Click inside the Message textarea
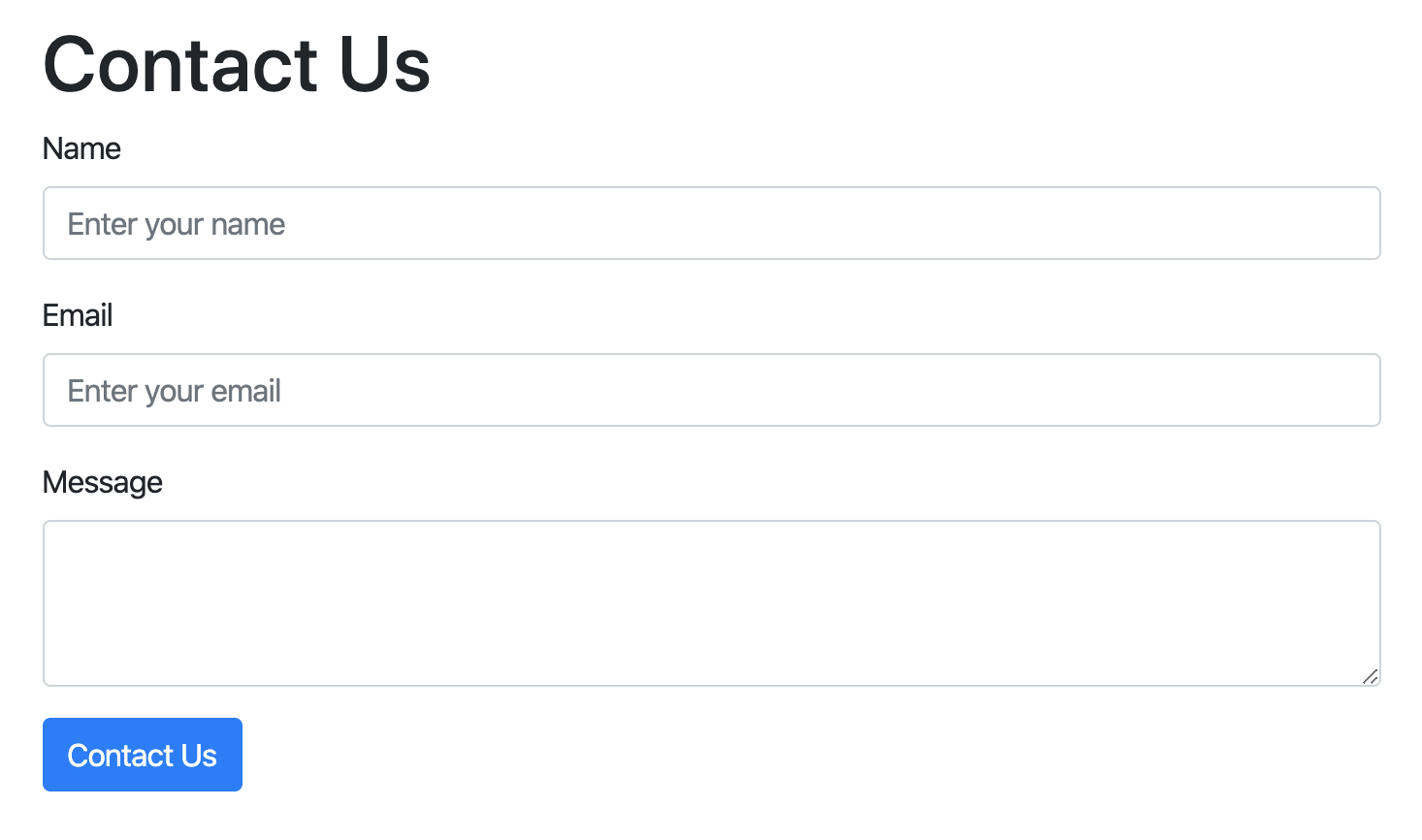This screenshot has height=840, width=1422. pos(711,602)
